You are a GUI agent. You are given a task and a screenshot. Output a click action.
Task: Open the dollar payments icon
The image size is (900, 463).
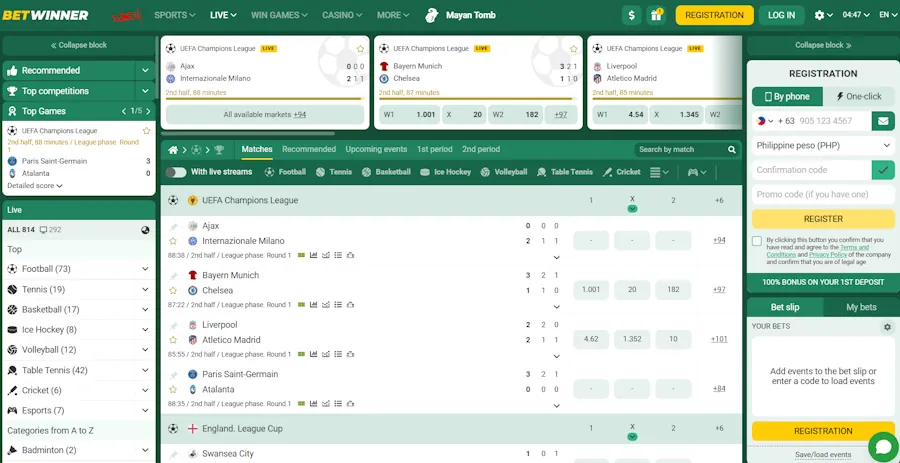631,15
